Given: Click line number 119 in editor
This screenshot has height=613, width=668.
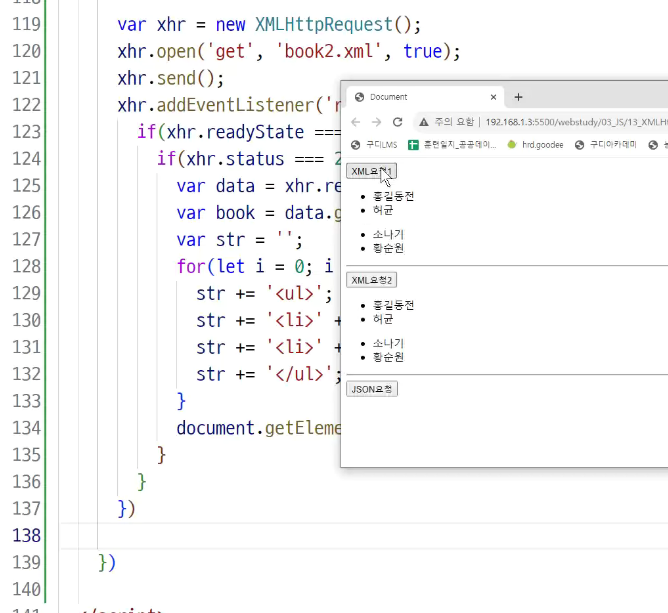Looking at the screenshot, I should 26,24.
